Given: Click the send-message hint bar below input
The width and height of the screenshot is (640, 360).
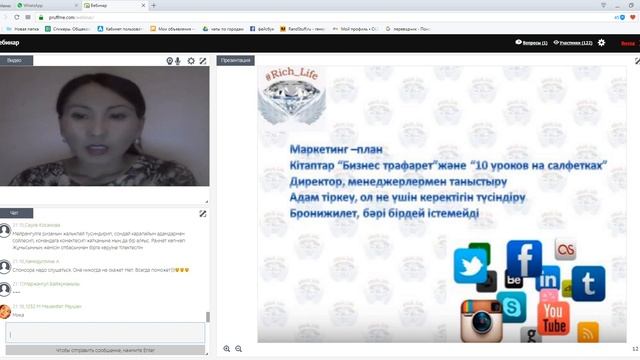Looking at the screenshot, I should [105, 350].
